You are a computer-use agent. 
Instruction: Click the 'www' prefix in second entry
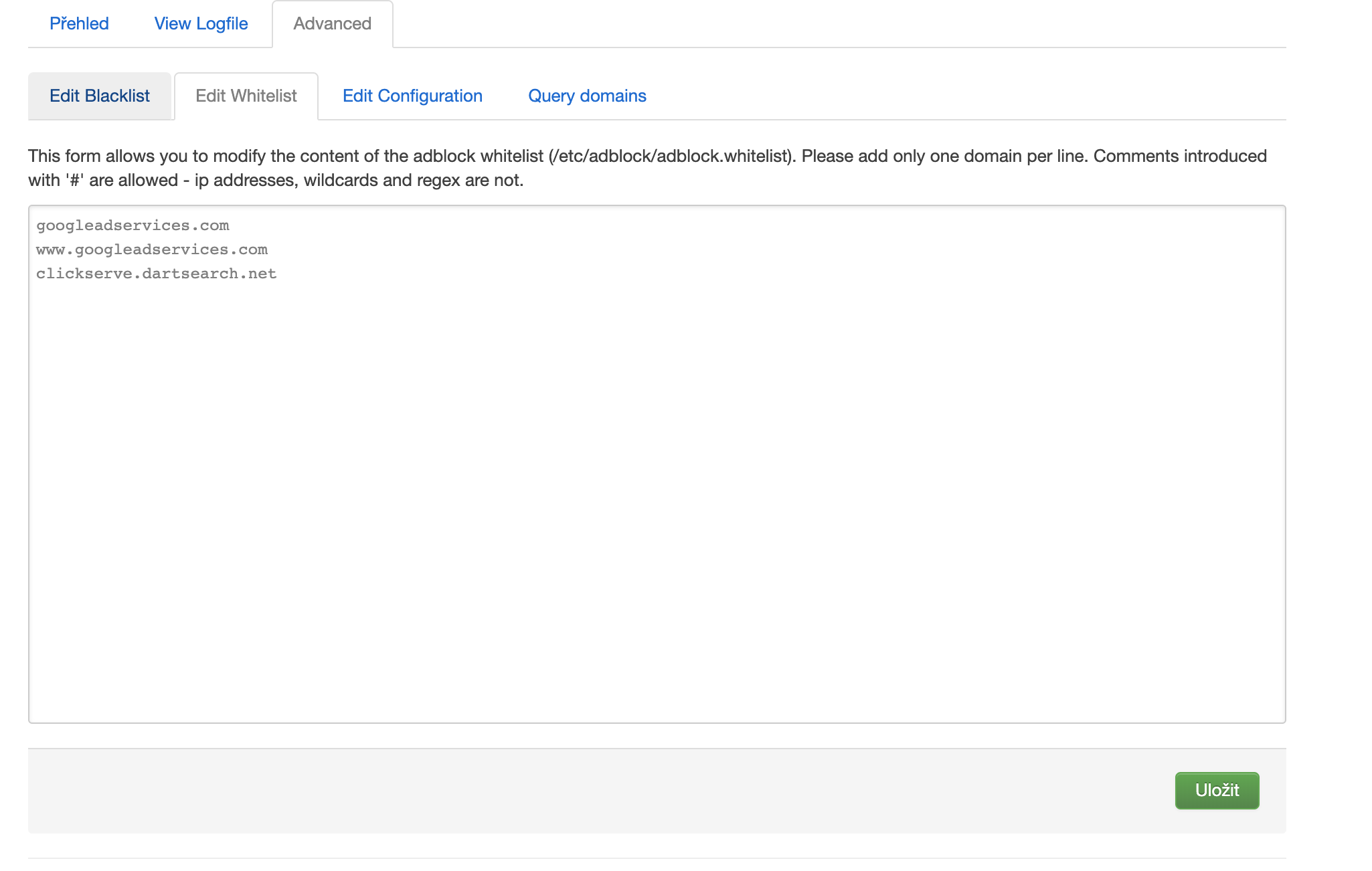tap(50, 250)
